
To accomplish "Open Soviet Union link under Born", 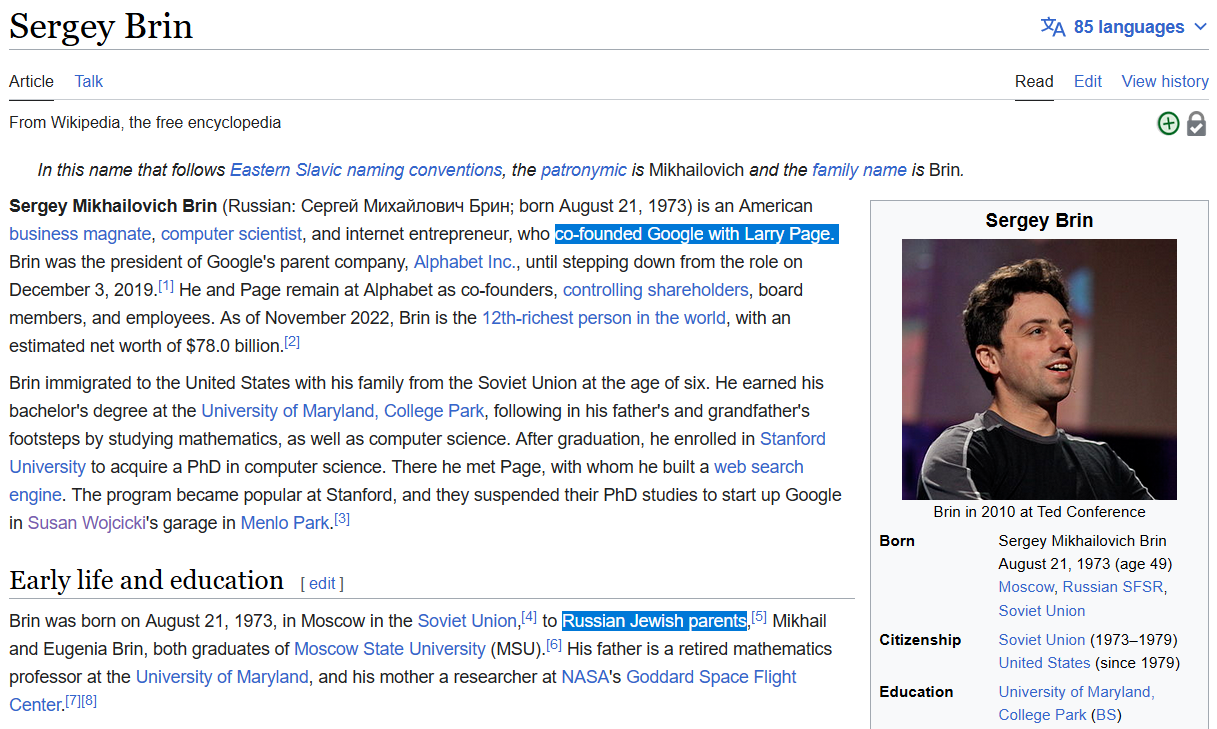I will 1042,611.
